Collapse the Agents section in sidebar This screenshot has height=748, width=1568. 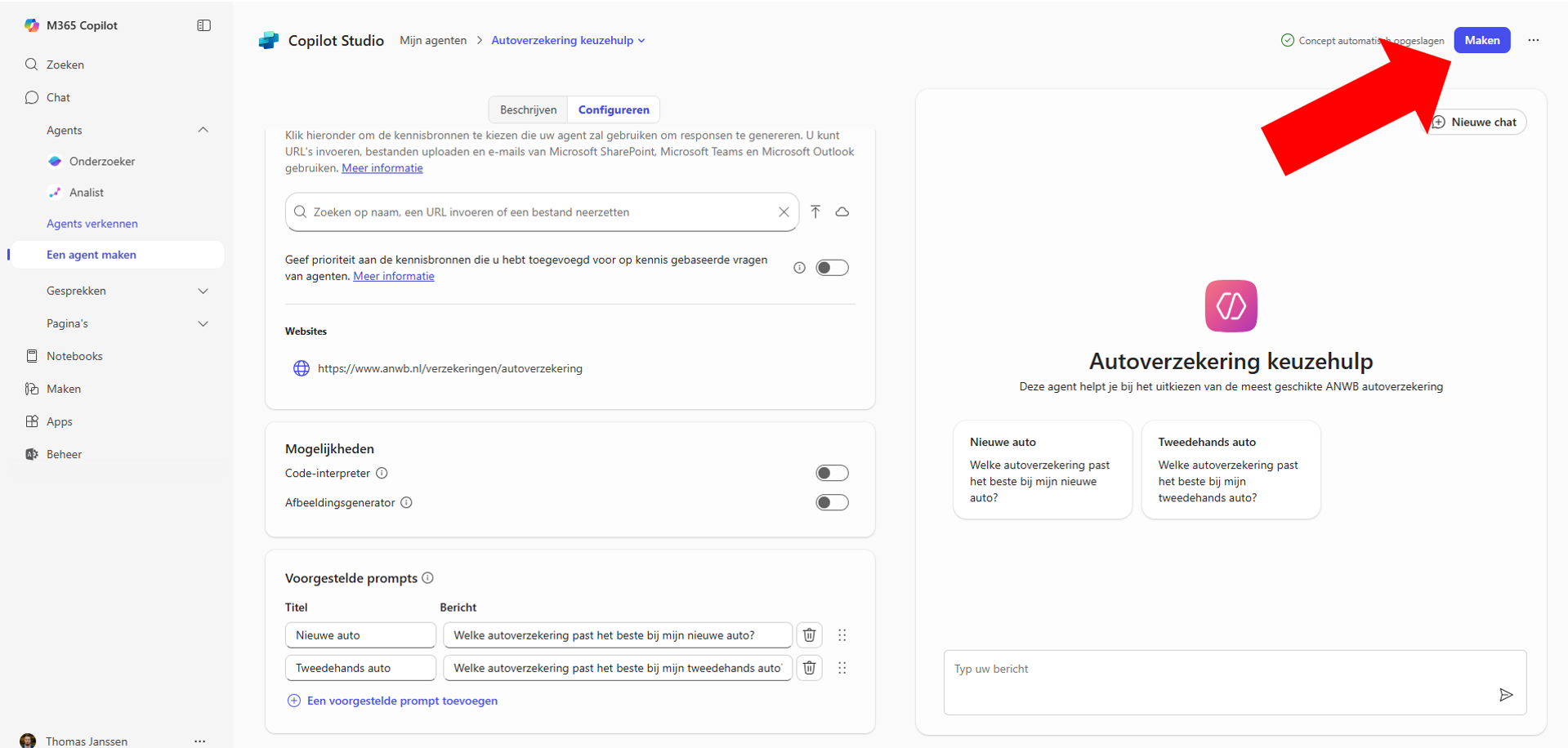coord(203,130)
